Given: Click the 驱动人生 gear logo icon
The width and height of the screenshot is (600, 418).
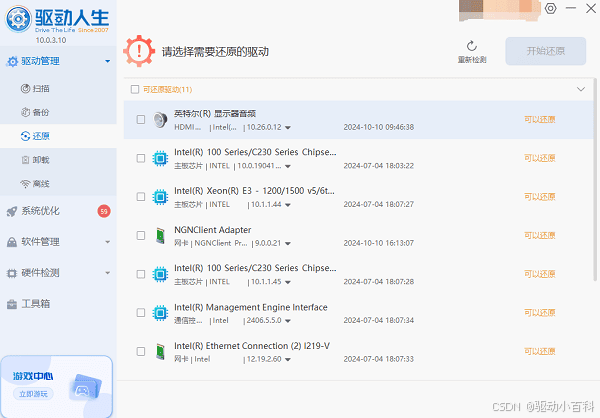Looking at the screenshot, I should click(x=18, y=19).
